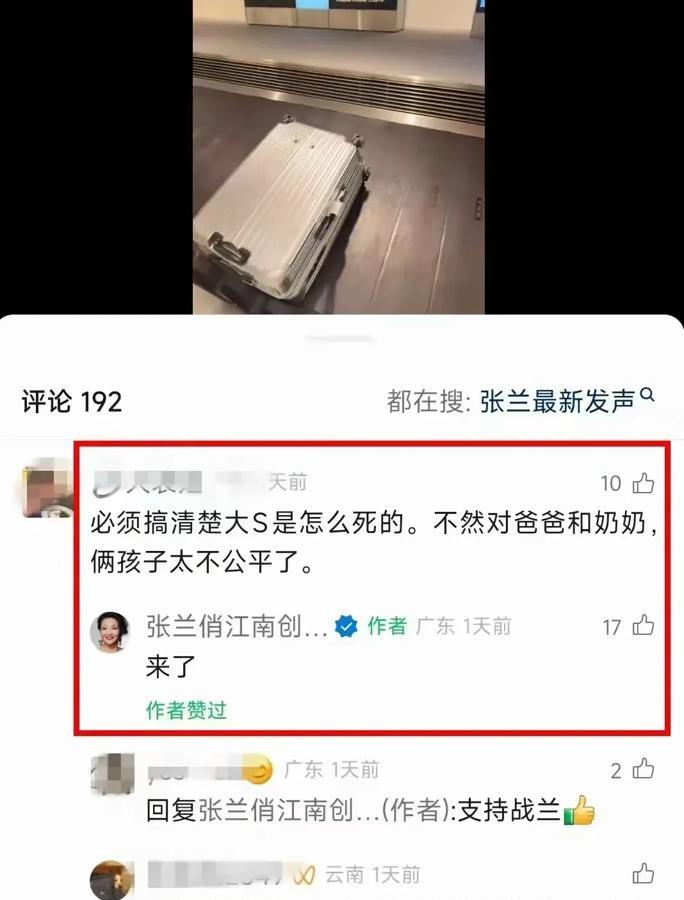
Task: Reply to the author's 来了 comment
Action: 170,667
